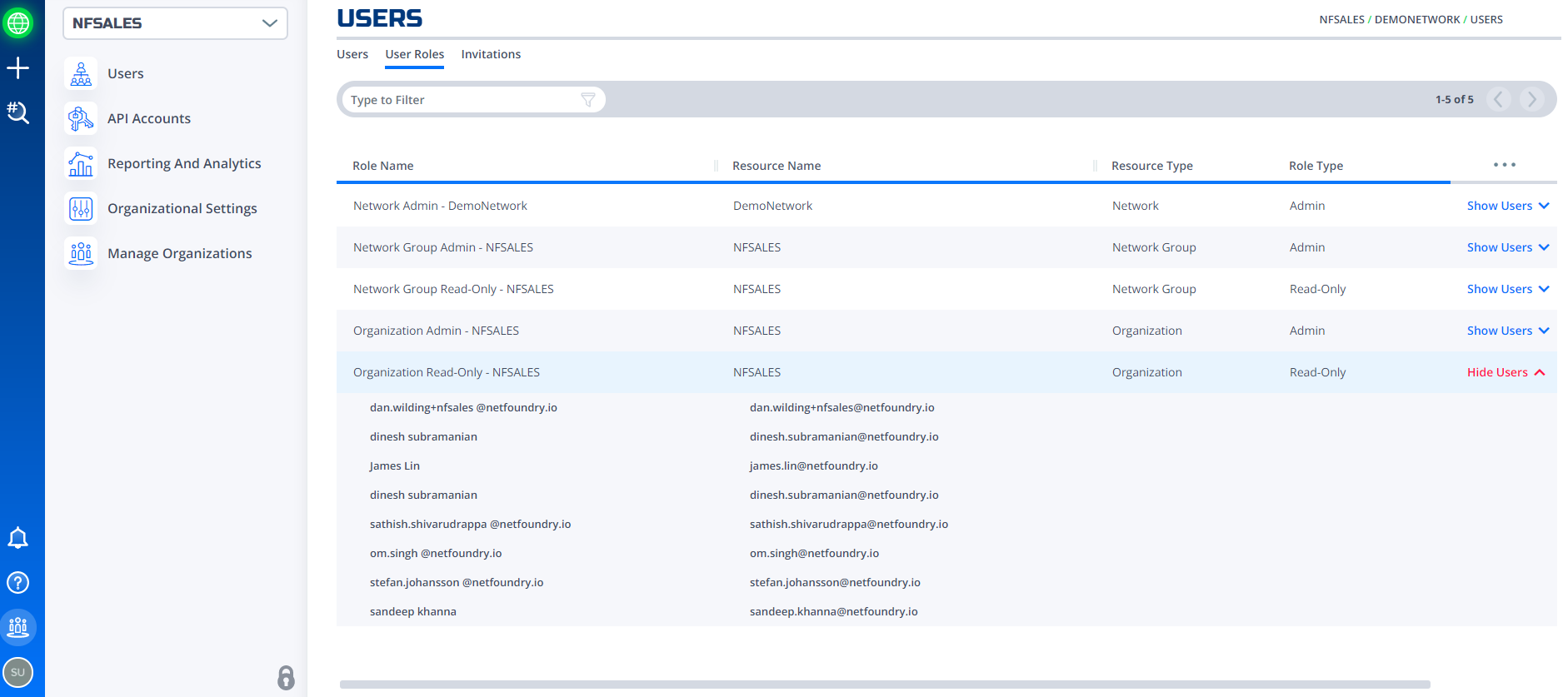Show users for Network Group Admin - NFSALES
Image resolution: width=1568 pixels, height=697 pixels.
coord(1508,247)
